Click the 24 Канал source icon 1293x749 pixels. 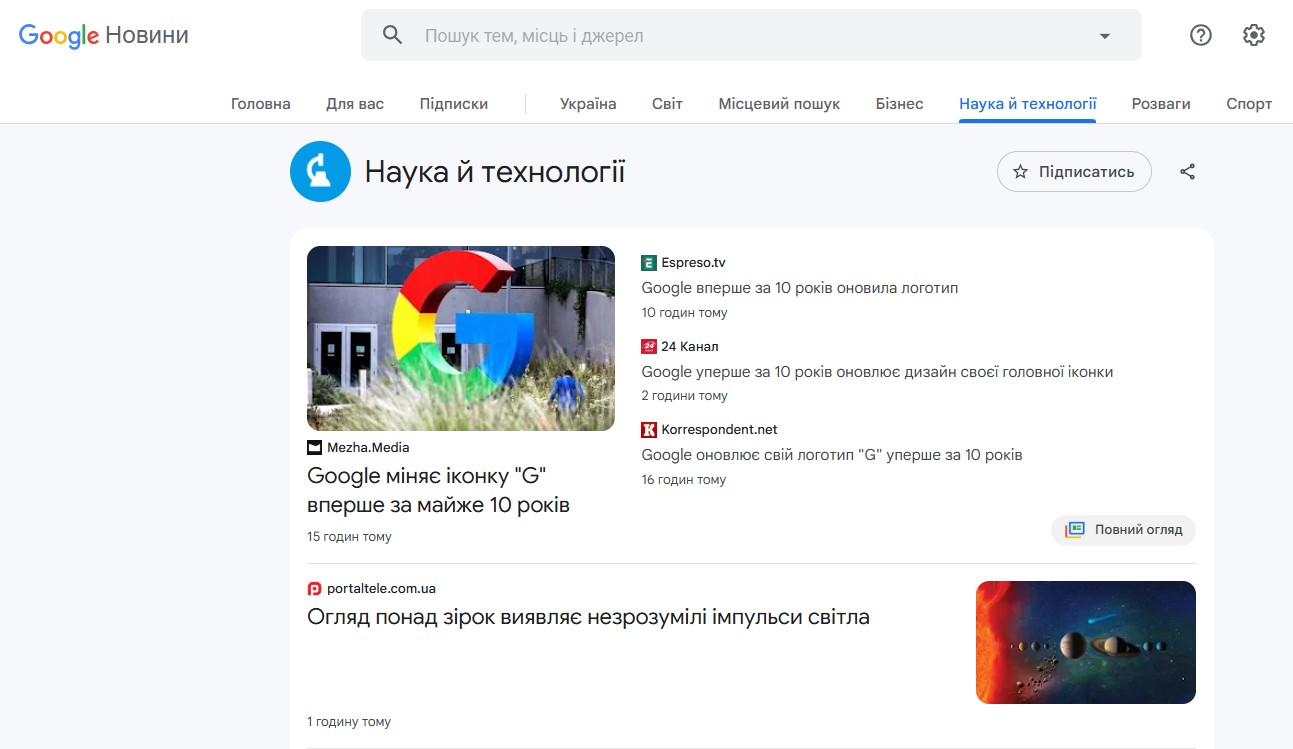[x=649, y=346]
